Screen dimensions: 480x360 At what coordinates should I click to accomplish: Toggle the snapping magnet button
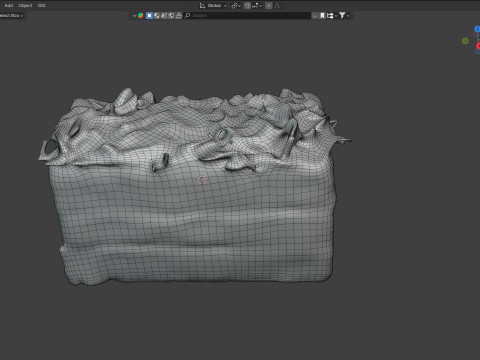[247, 6]
